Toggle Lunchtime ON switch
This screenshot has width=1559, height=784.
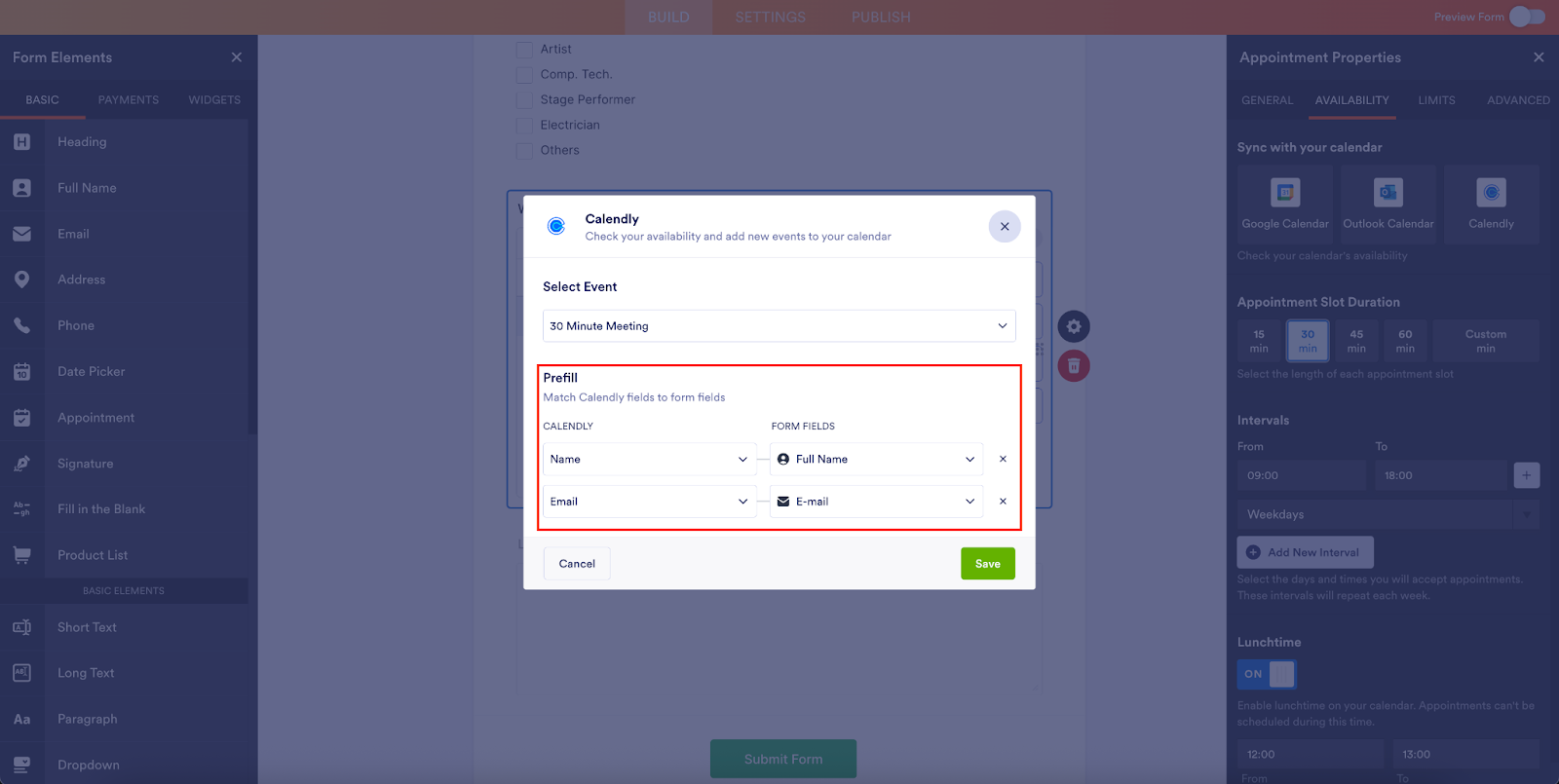click(1267, 674)
